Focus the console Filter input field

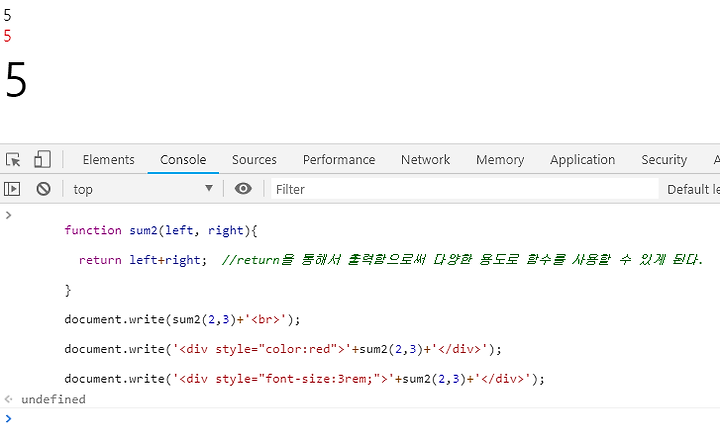pos(464,189)
